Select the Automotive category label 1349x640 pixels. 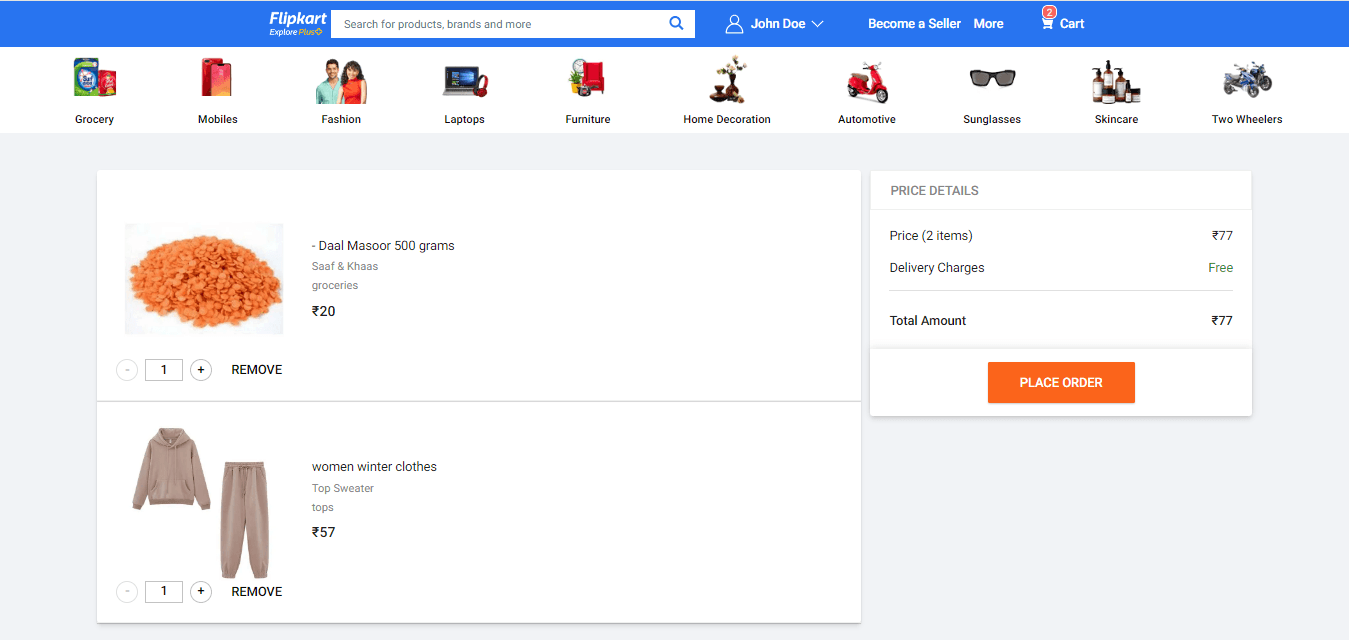pos(867,119)
